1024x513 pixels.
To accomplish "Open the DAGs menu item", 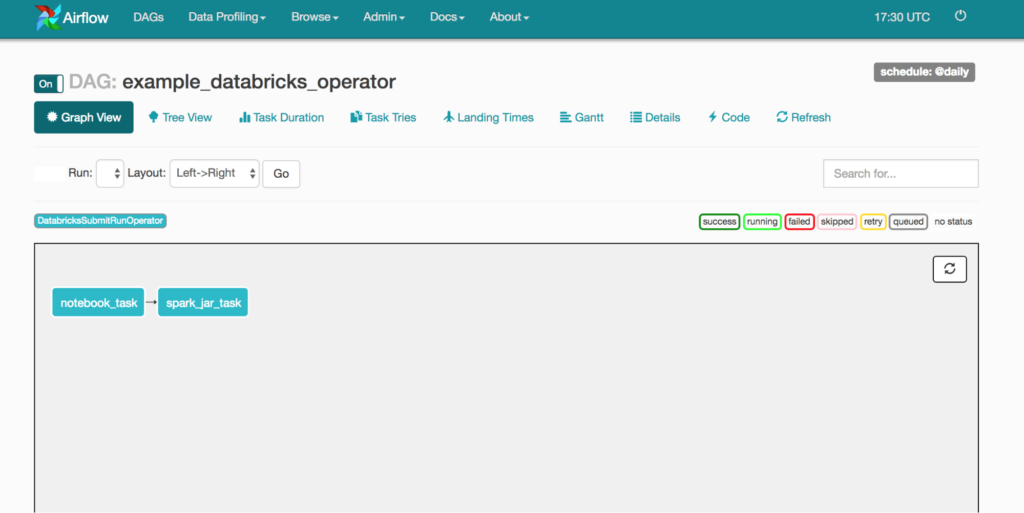I will pos(148,17).
